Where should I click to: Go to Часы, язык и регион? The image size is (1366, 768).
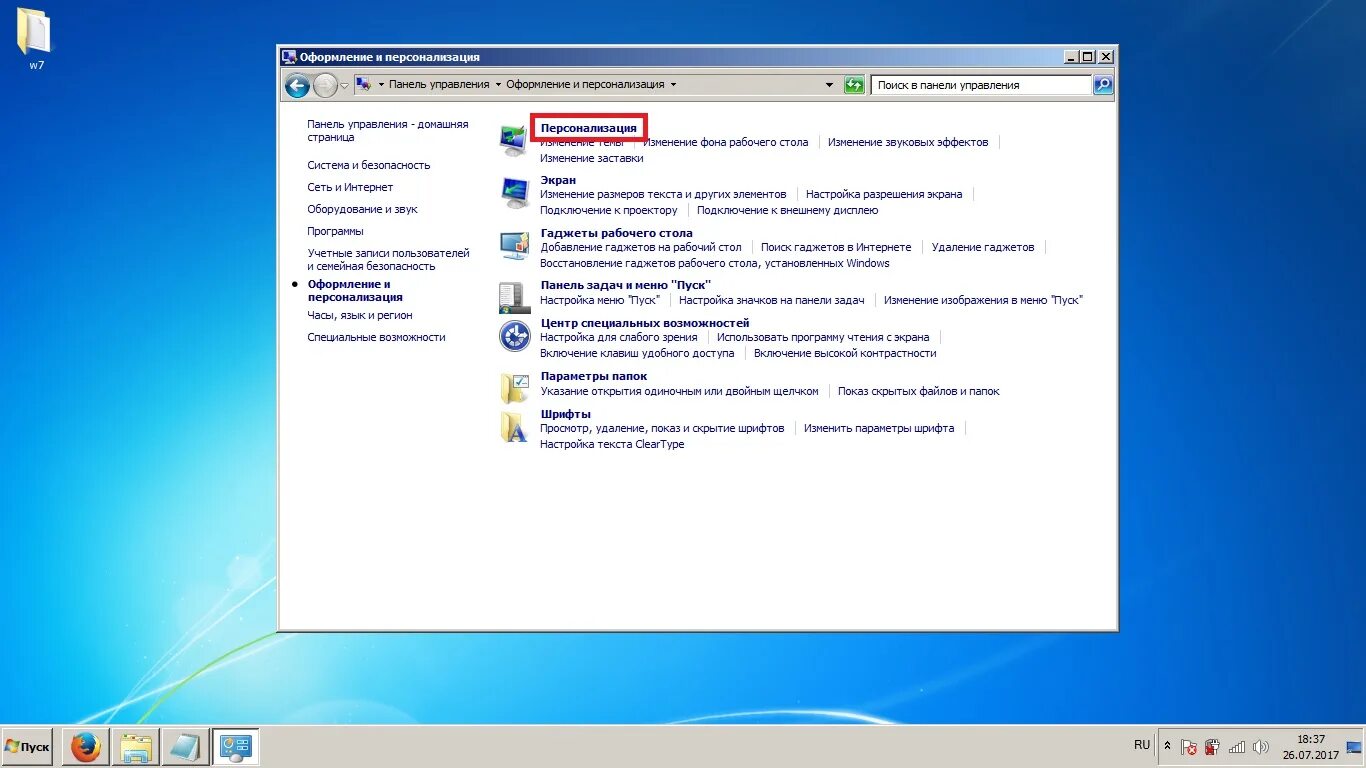[360, 315]
